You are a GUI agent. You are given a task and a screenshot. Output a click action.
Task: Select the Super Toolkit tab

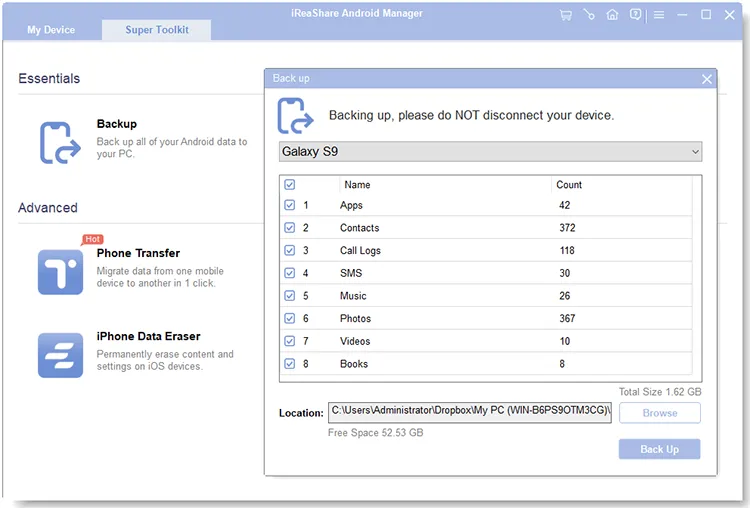(x=156, y=30)
